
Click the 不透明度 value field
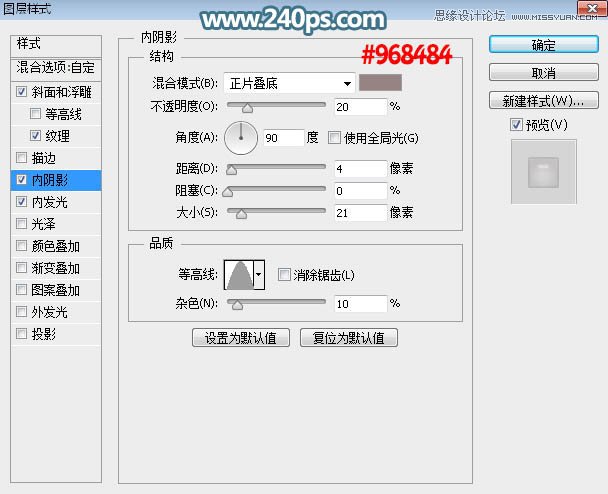pos(361,107)
